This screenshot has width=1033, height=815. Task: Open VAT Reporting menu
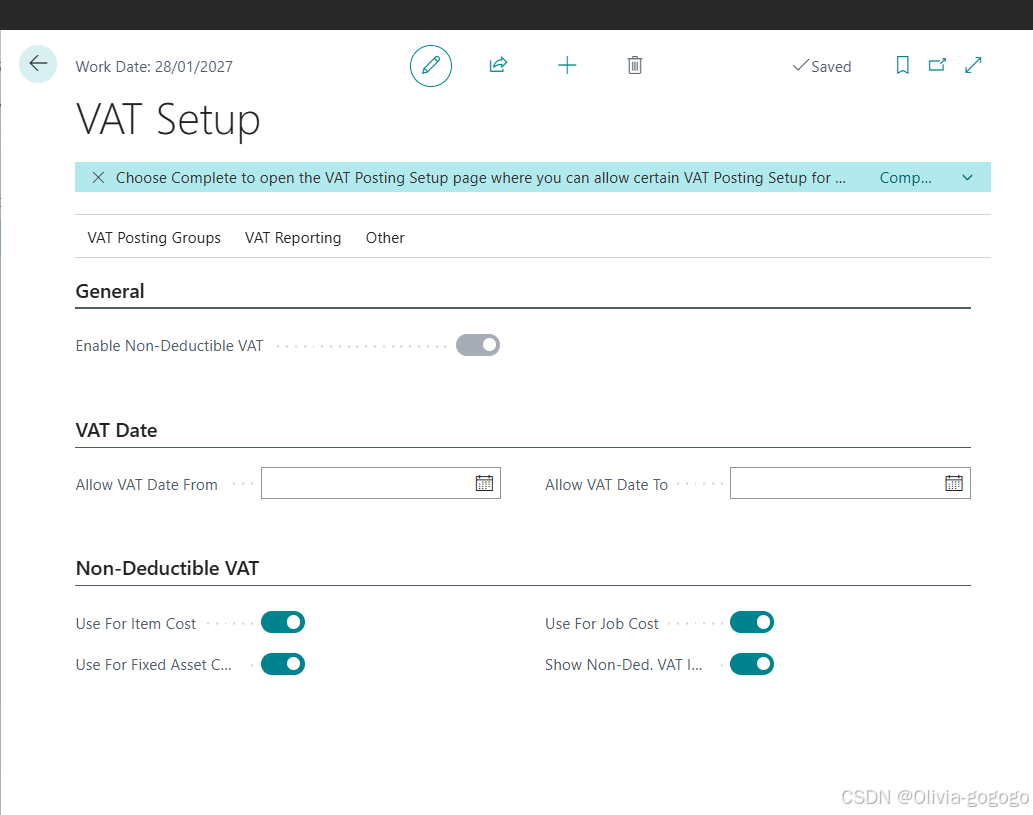pyautogui.click(x=293, y=238)
